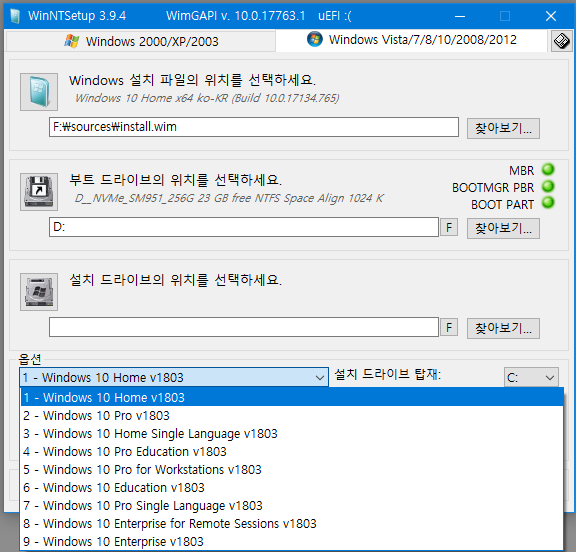Click the boot drive floppy disk icon
The height and width of the screenshot is (552, 576).
(x=39, y=192)
